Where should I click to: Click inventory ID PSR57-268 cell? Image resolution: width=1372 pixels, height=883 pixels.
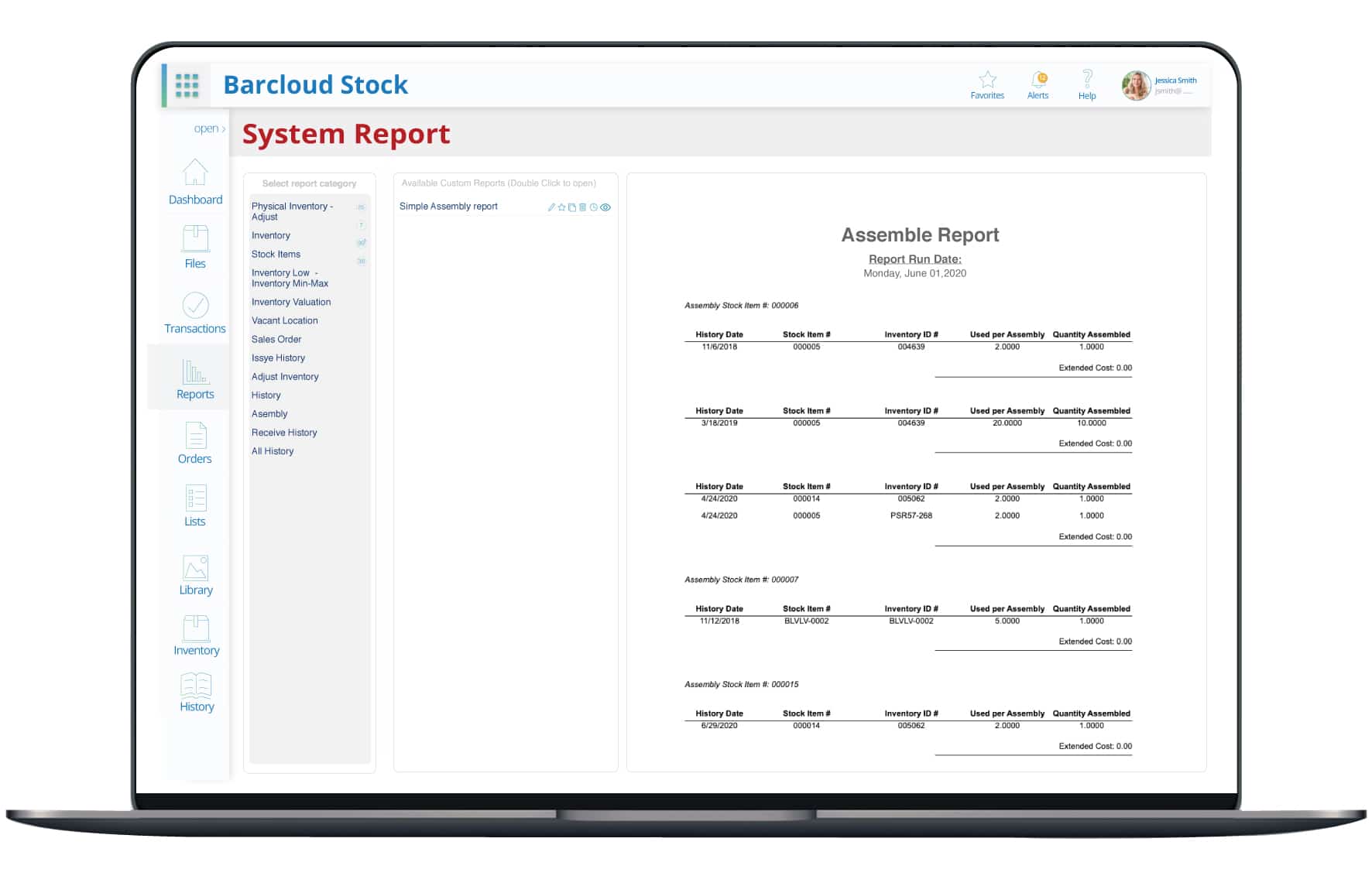pyautogui.click(x=911, y=515)
